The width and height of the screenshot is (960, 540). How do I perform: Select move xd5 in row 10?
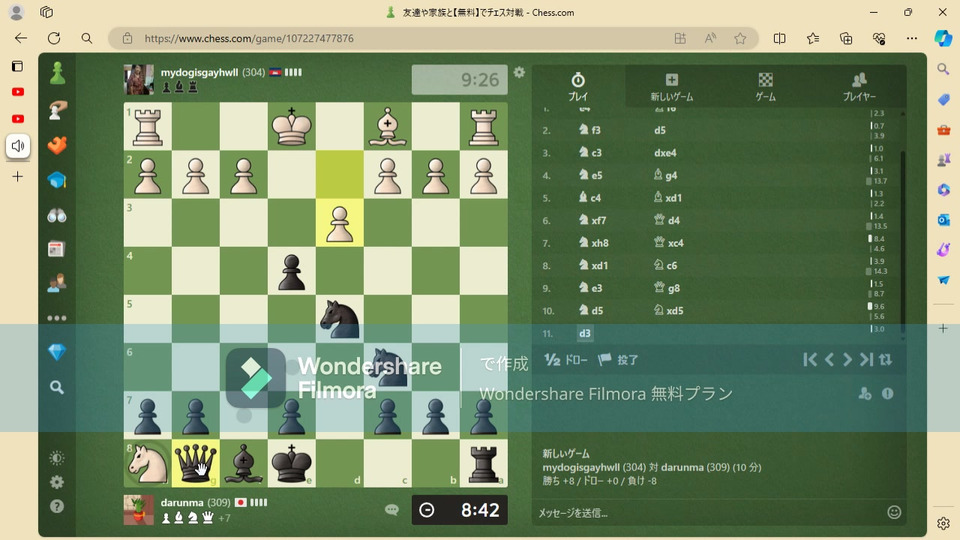(669, 310)
